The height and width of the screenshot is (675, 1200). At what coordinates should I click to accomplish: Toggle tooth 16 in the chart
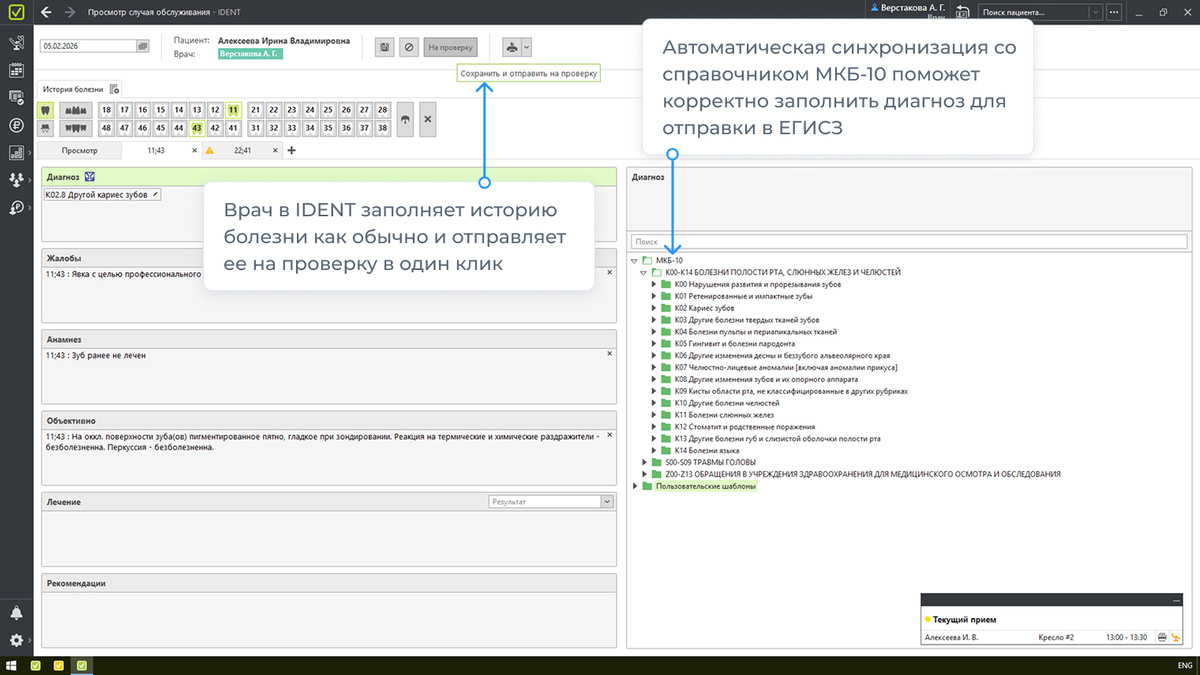tap(143, 110)
